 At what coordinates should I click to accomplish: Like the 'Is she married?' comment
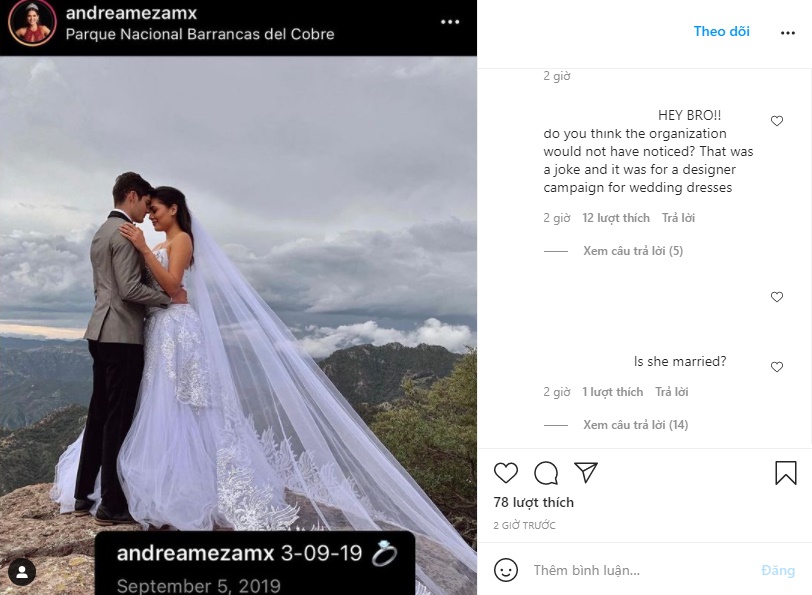tap(777, 367)
